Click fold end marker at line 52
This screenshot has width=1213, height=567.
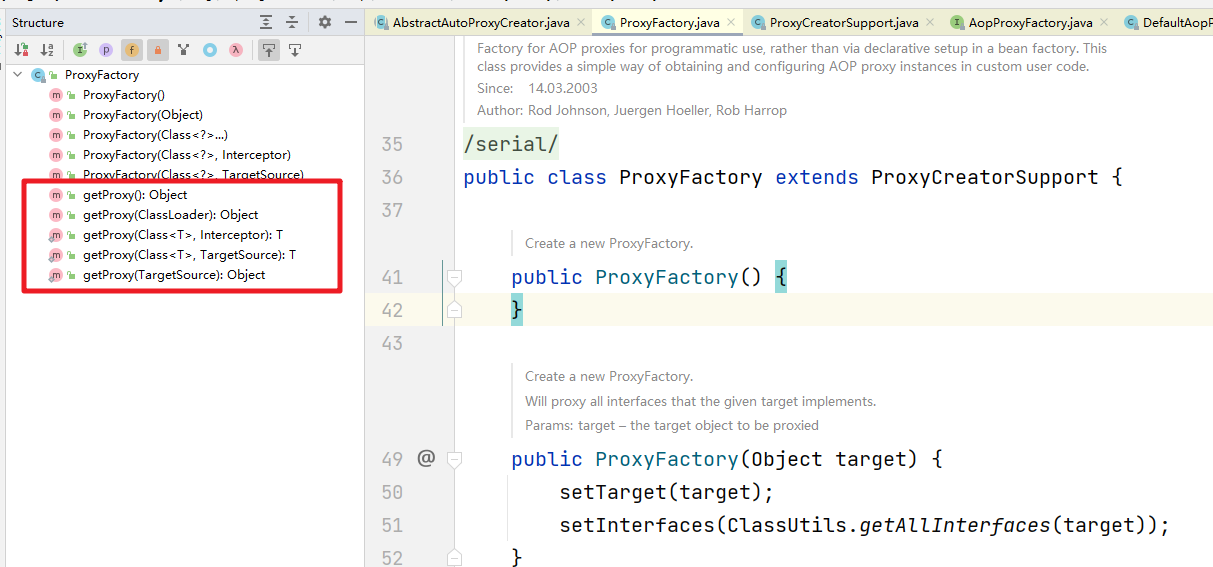click(x=454, y=557)
